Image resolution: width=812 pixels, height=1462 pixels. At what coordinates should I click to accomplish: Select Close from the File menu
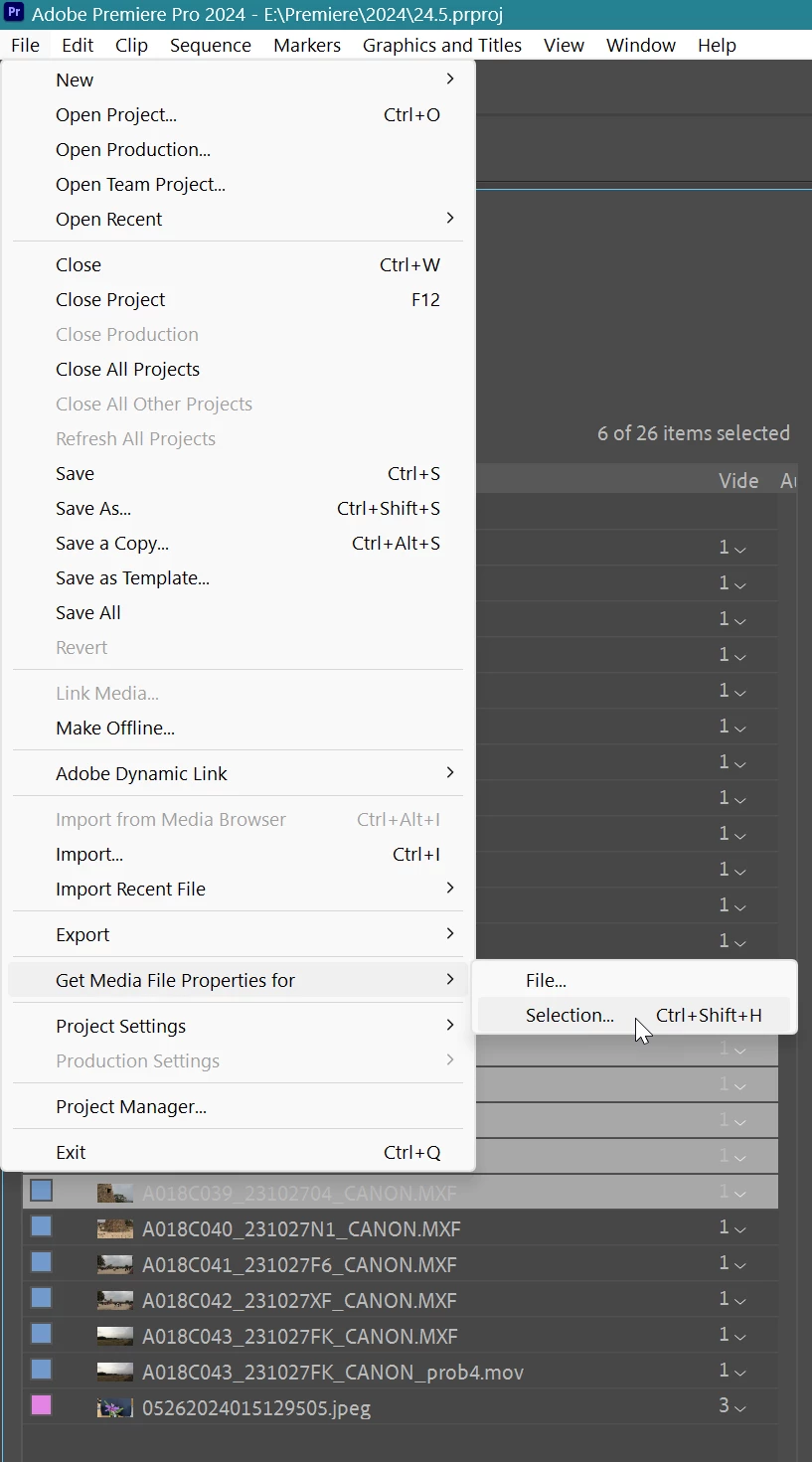(238, 265)
